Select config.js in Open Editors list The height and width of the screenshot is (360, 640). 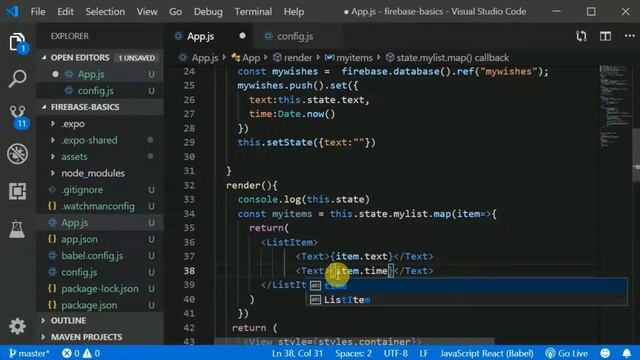click(x=100, y=91)
